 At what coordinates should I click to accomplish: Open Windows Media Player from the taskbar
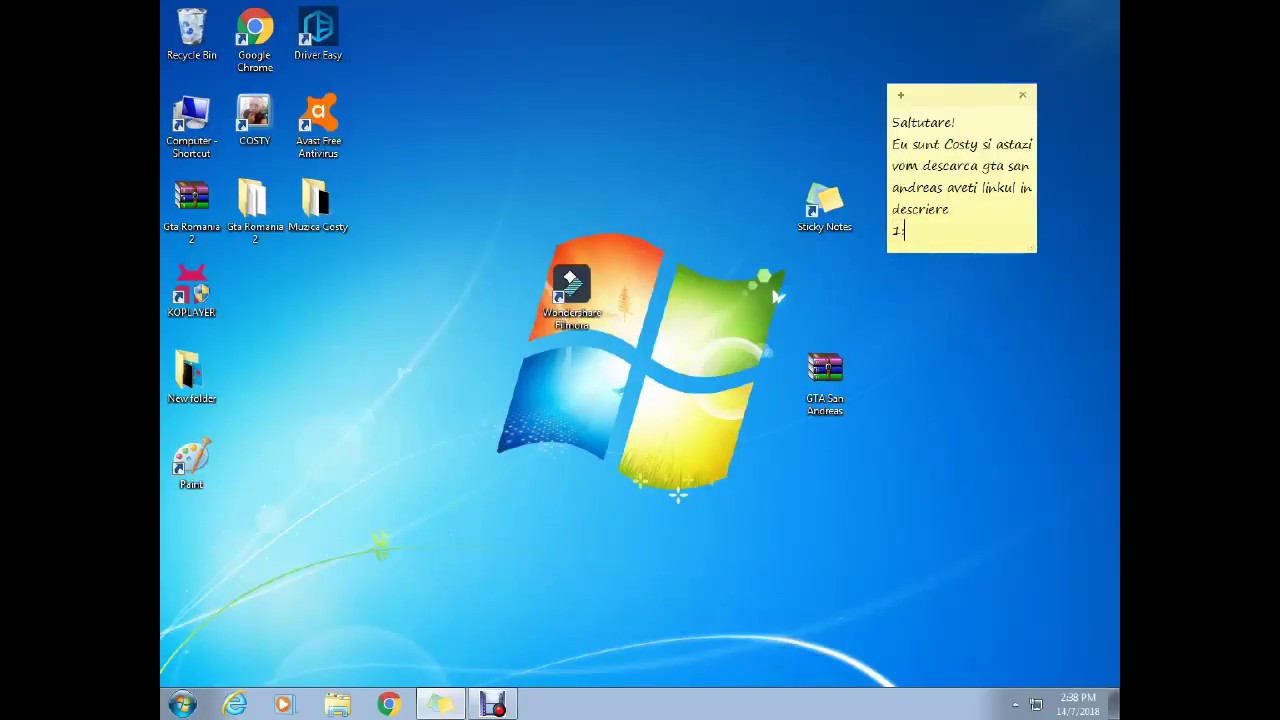coord(284,704)
